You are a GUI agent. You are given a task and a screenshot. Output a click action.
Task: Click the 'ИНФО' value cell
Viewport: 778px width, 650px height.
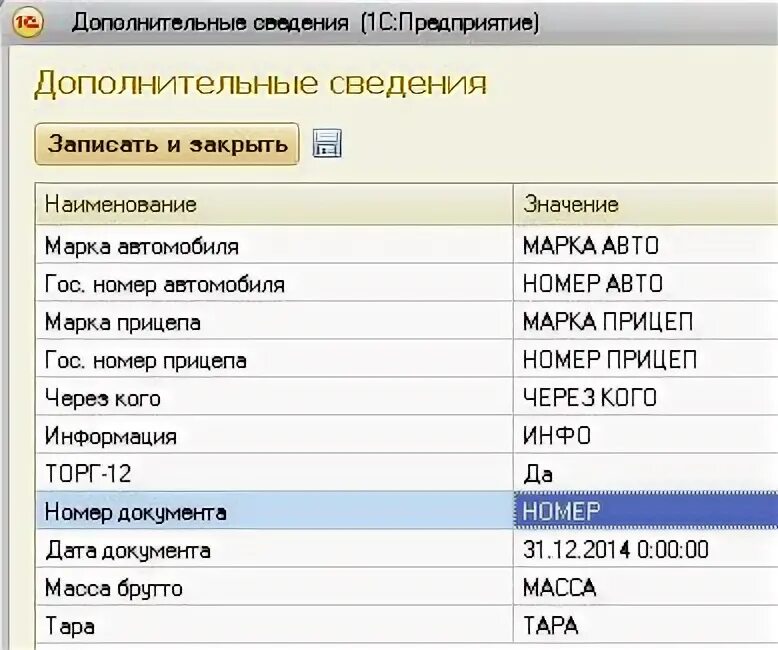pos(646,436)
